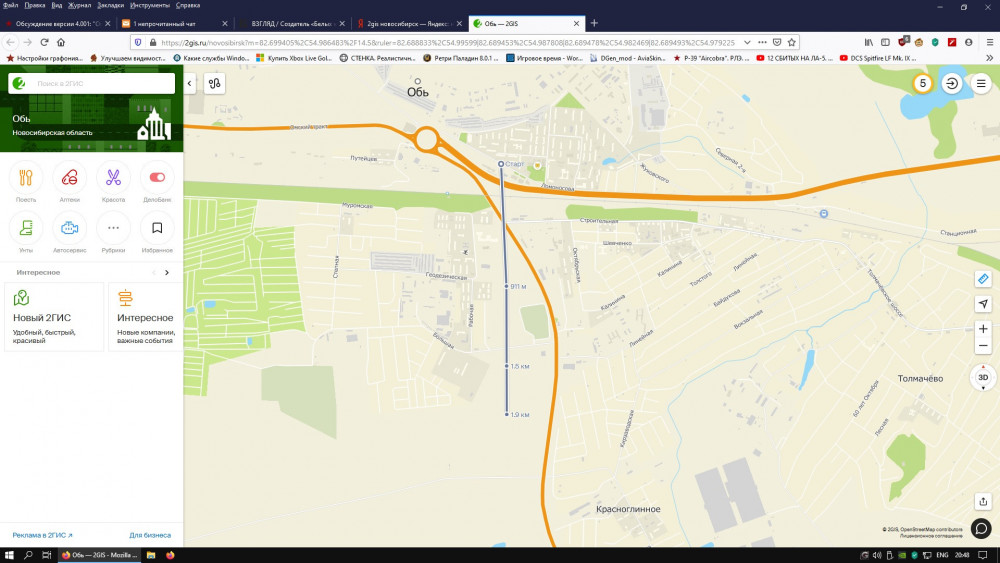The width and height of the screenshot is (1000, 563).
Task: Click the geolocation arrow button
Action: click(x=983, y=304)
